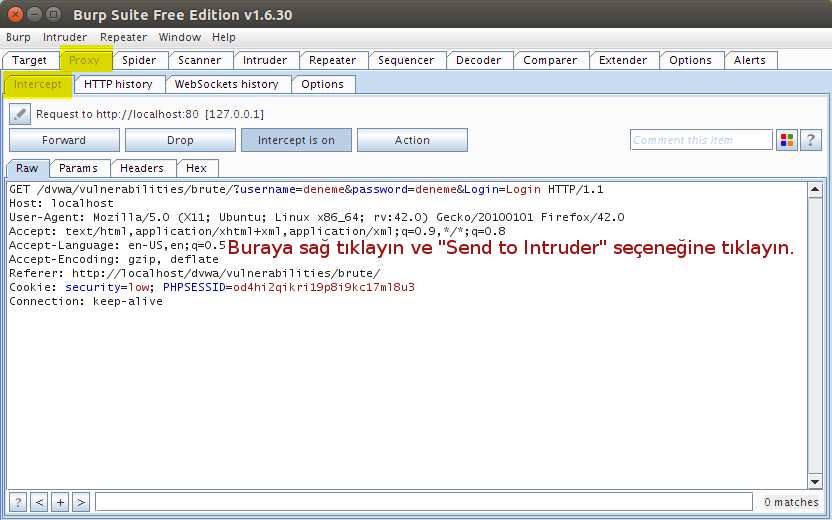This screenshot has width=832, height=520.
Task: Open the Alerts tab
Action: 750,60
